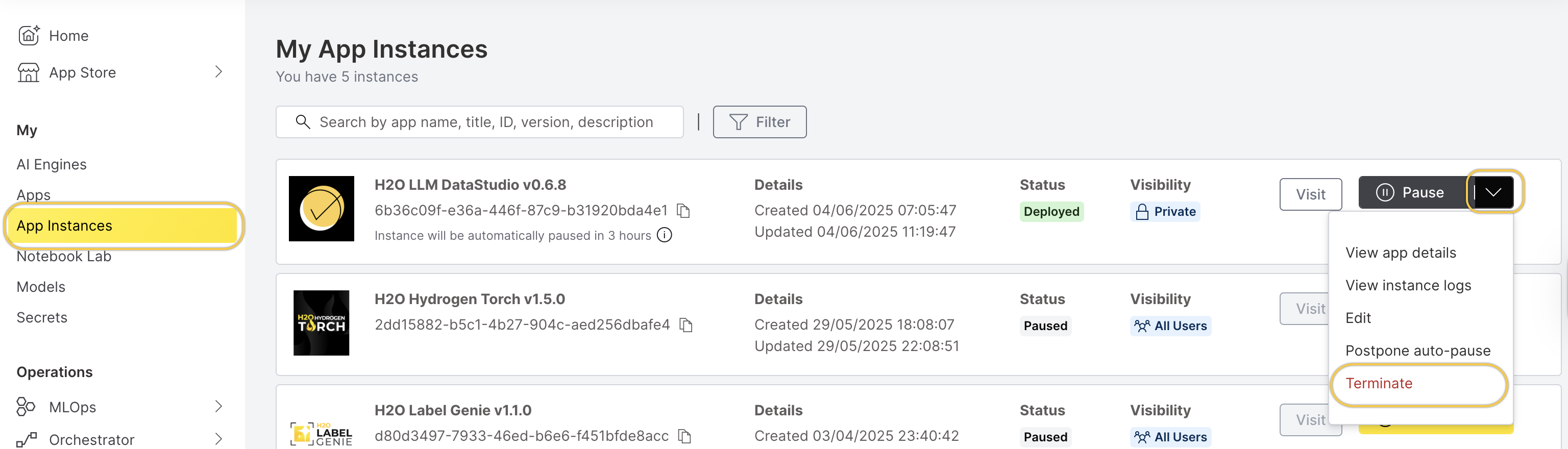This screenshot has width=1568, height=449.
Task: Click Hydrogen Torch Paused status badge
Action: [1045, 326]
